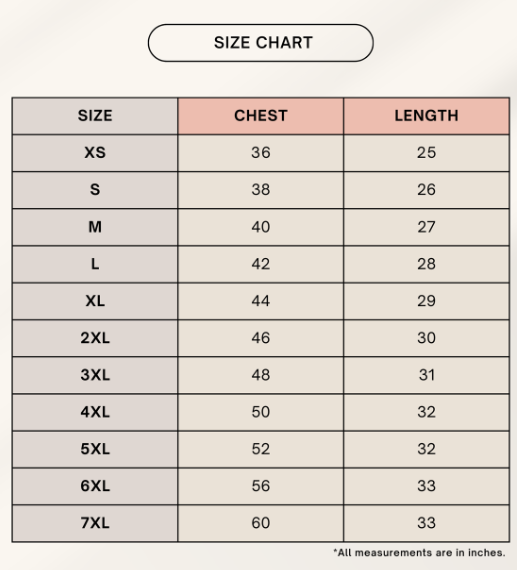Click the XS size row label
The height and width of the screenshot is (570, 517).
coord(95,153)
